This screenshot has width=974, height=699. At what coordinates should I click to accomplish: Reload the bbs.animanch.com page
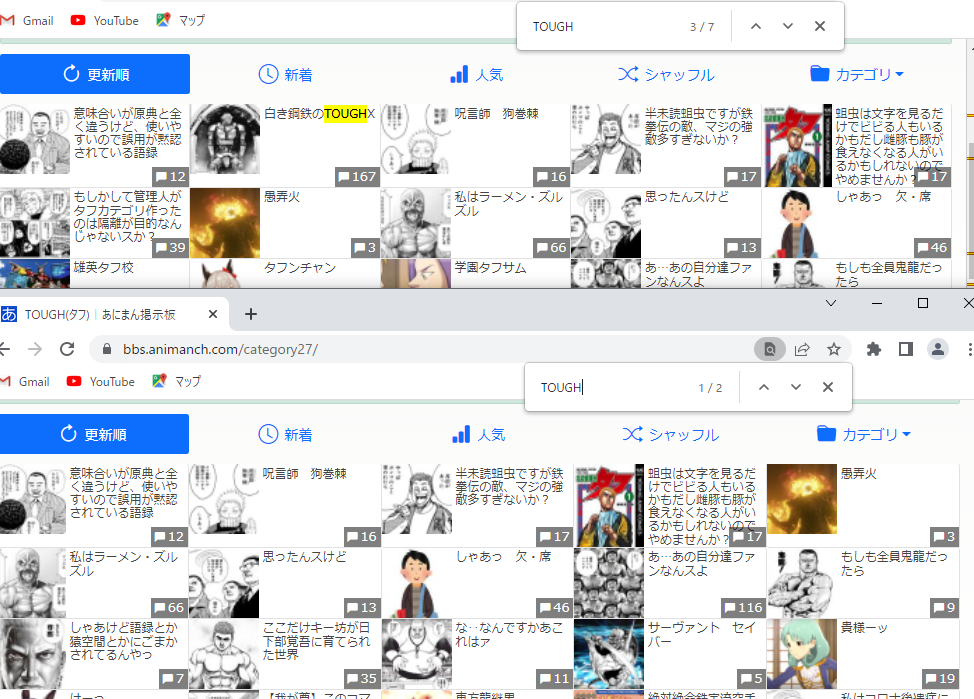click(67, 349)
